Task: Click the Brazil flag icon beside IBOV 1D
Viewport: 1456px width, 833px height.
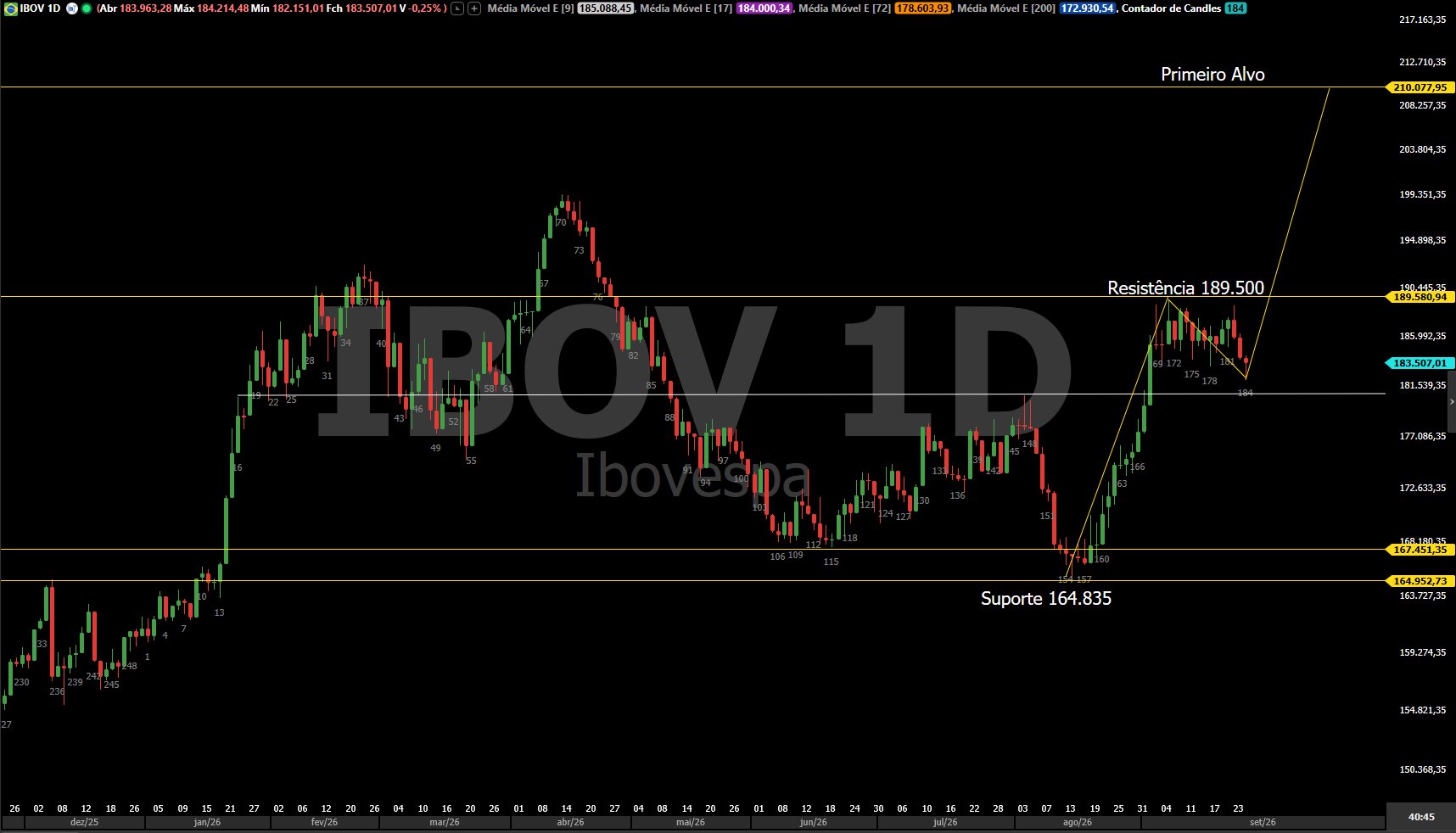Action: tap(11, 8)
